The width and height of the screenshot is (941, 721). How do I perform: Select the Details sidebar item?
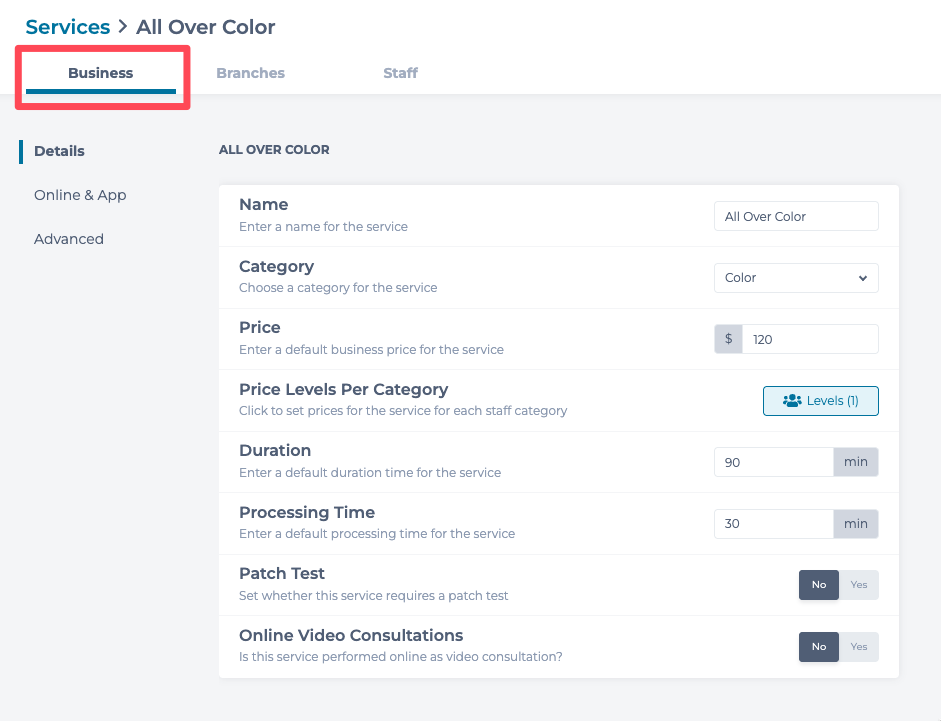tap(59, 151)
